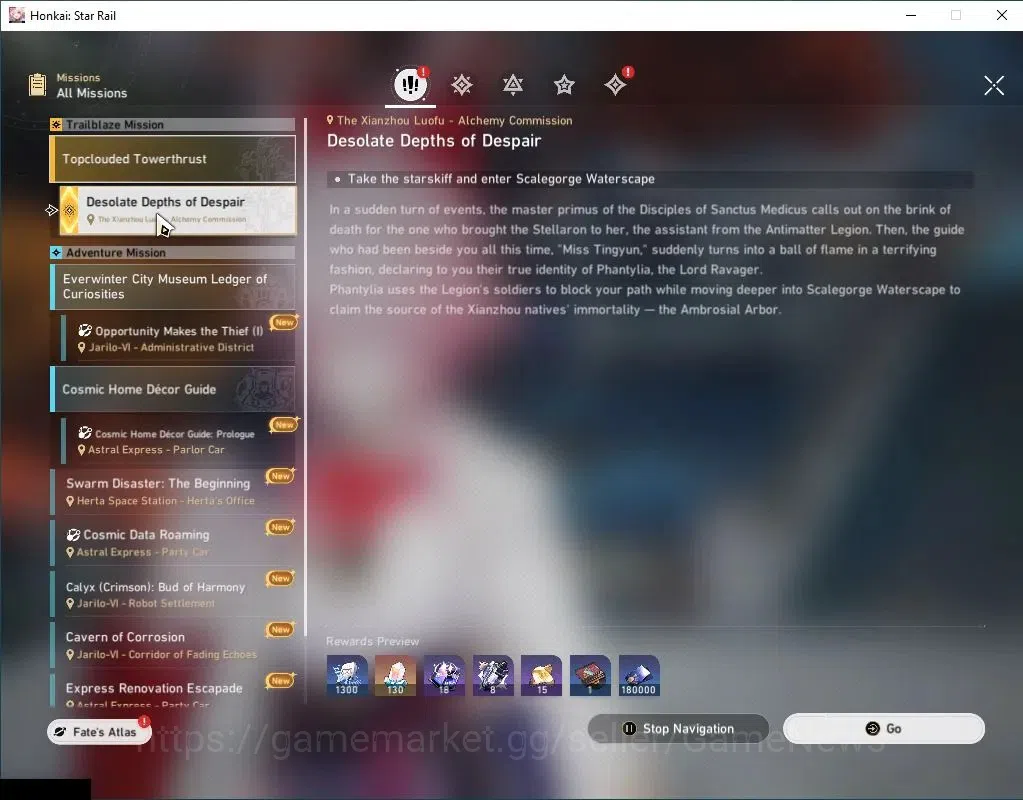Click the Missions clipboard icon
This screenshot has height=800, width=1023.
(38, 85)
